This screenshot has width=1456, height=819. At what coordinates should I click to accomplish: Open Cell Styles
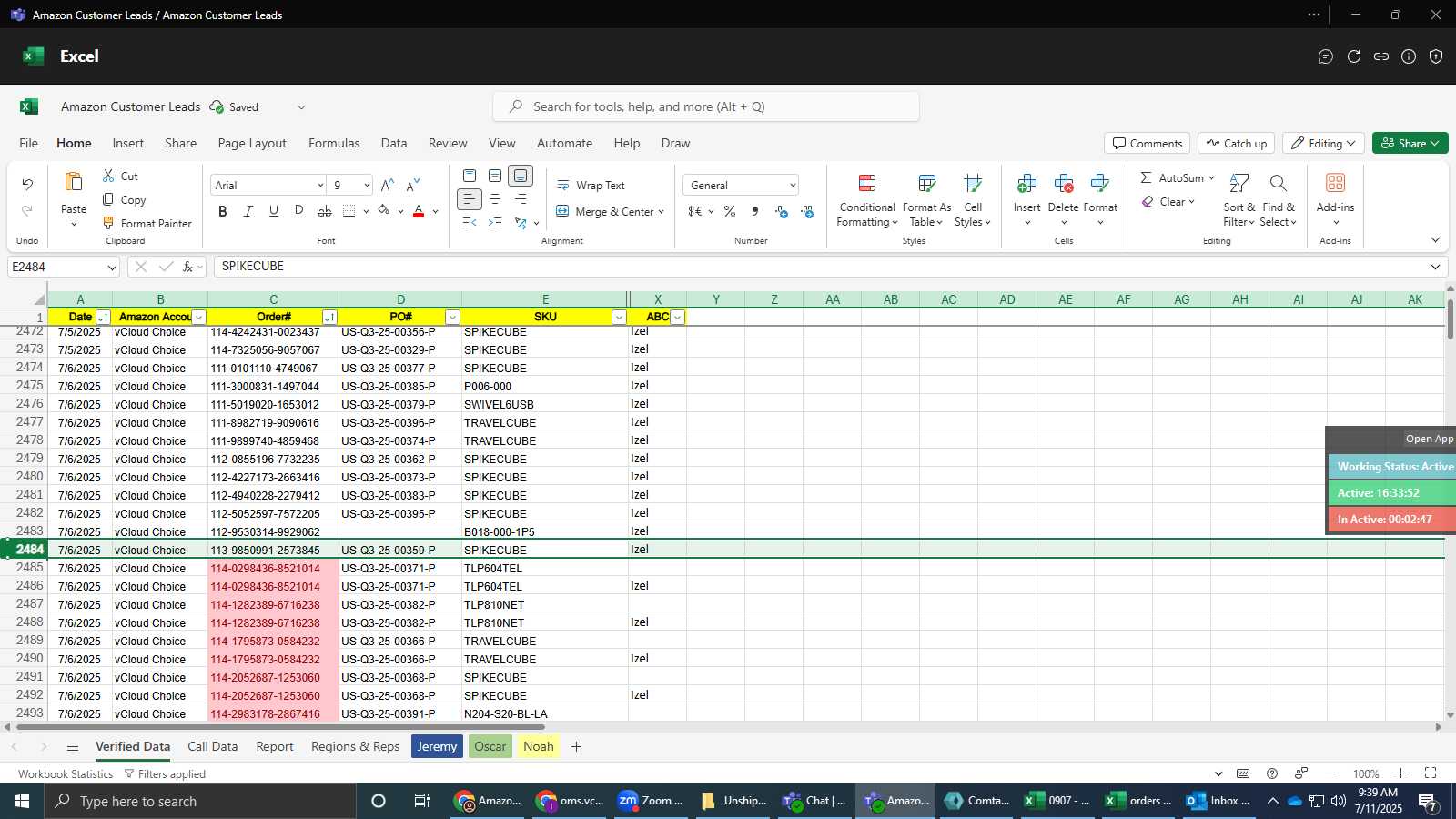click(973, 200)
